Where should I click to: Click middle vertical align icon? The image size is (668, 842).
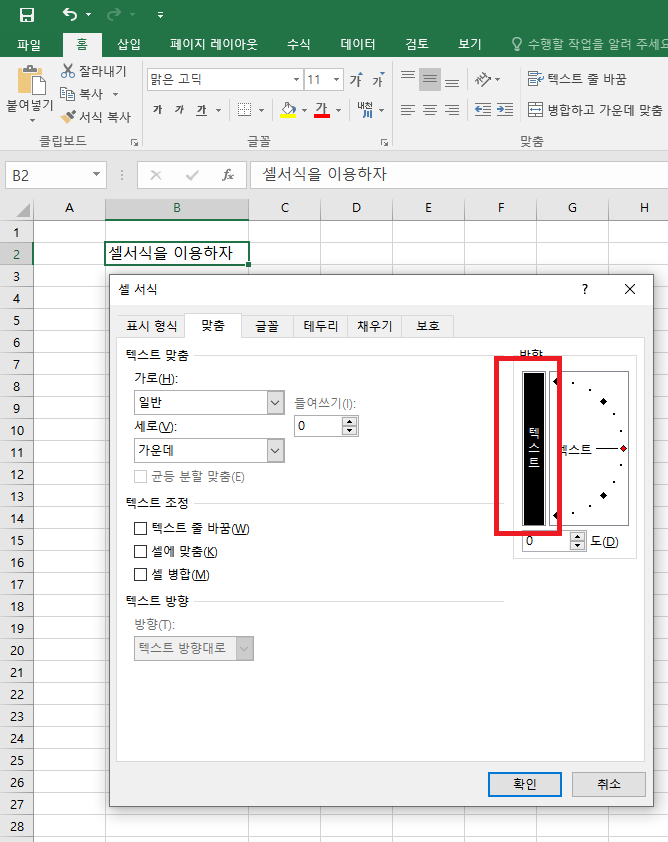430,79
